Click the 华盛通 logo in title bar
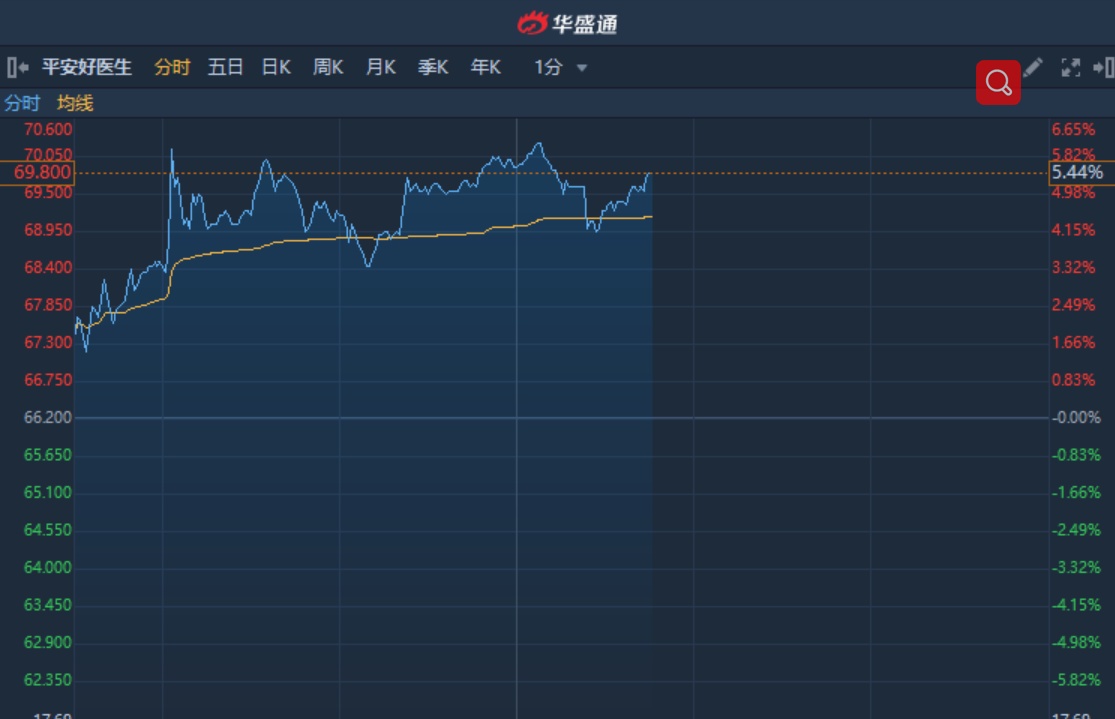 (x=567, y=23)
